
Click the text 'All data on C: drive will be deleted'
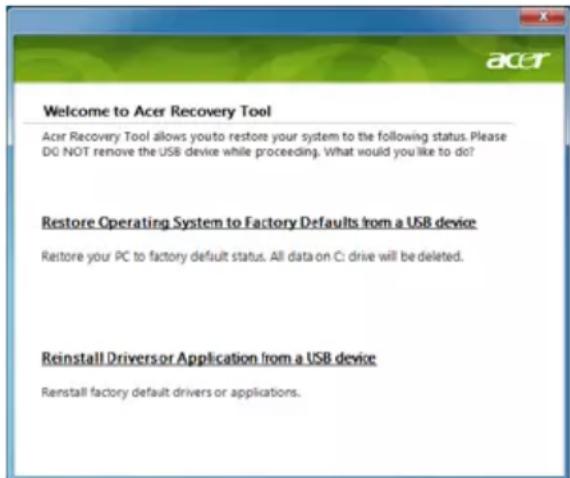coord(366,257)
